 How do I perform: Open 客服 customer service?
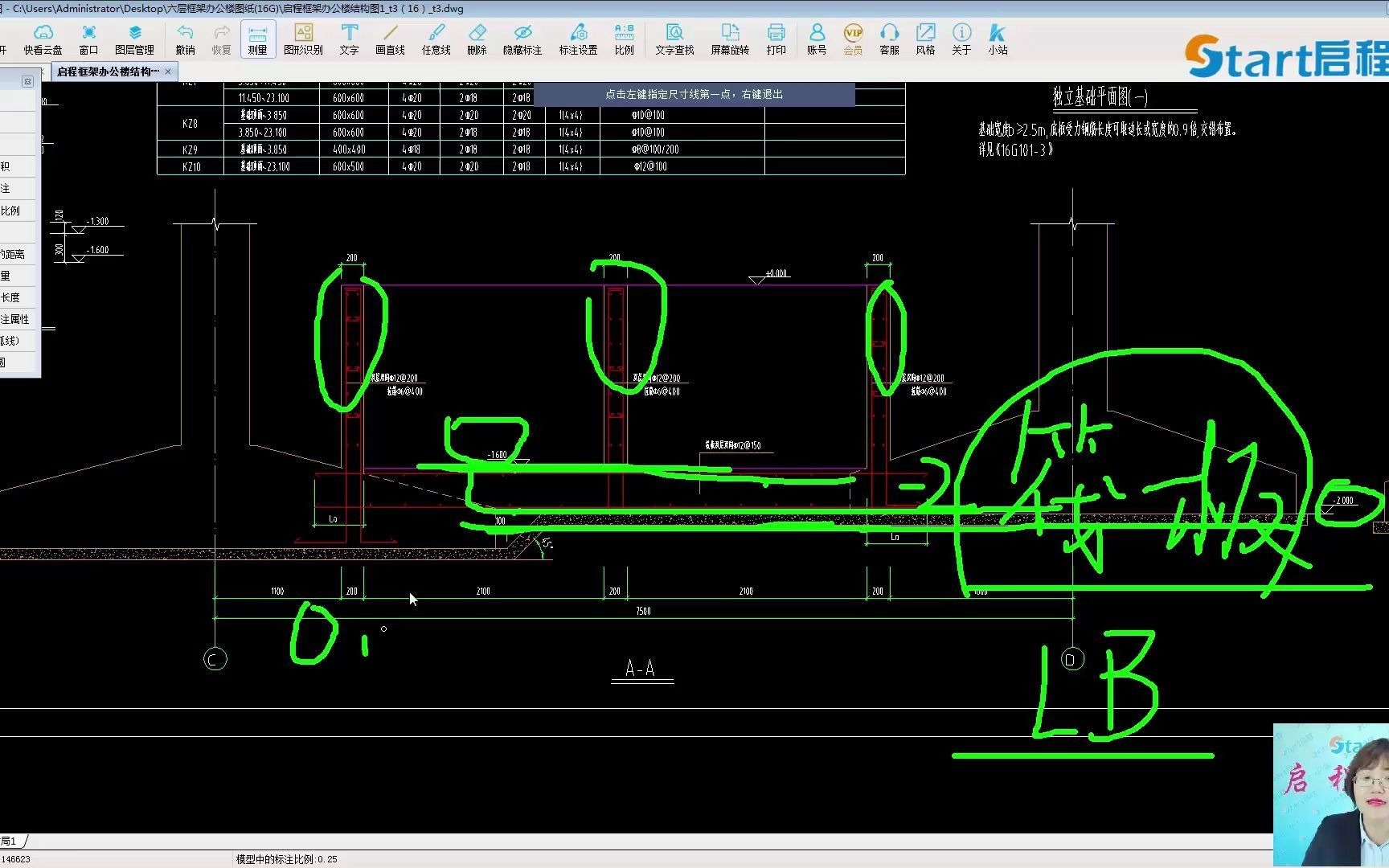[889, 39]
